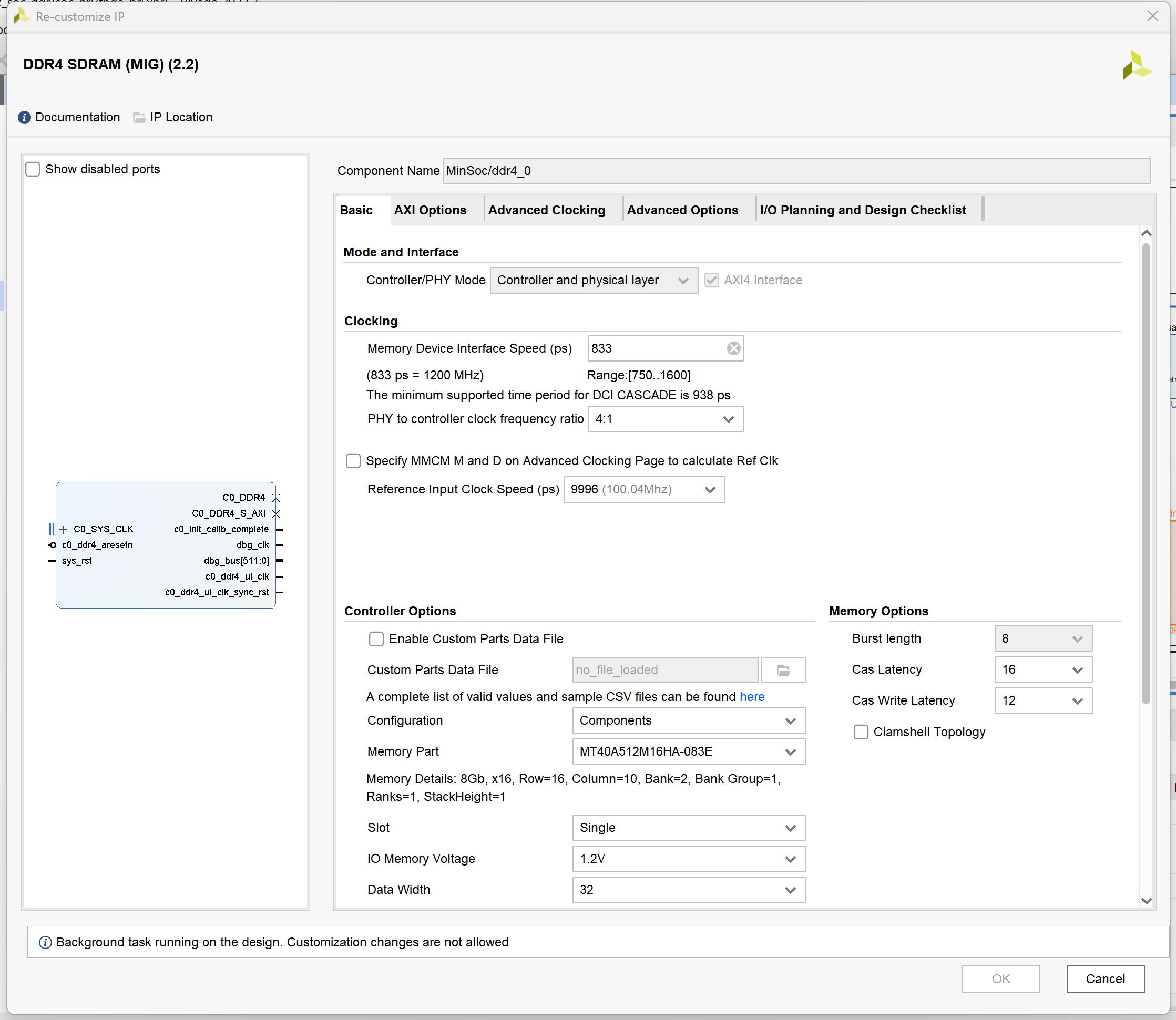Expand the C0_SYS_CLK port plus icon

pyautogui.click(x=63, y=529)
